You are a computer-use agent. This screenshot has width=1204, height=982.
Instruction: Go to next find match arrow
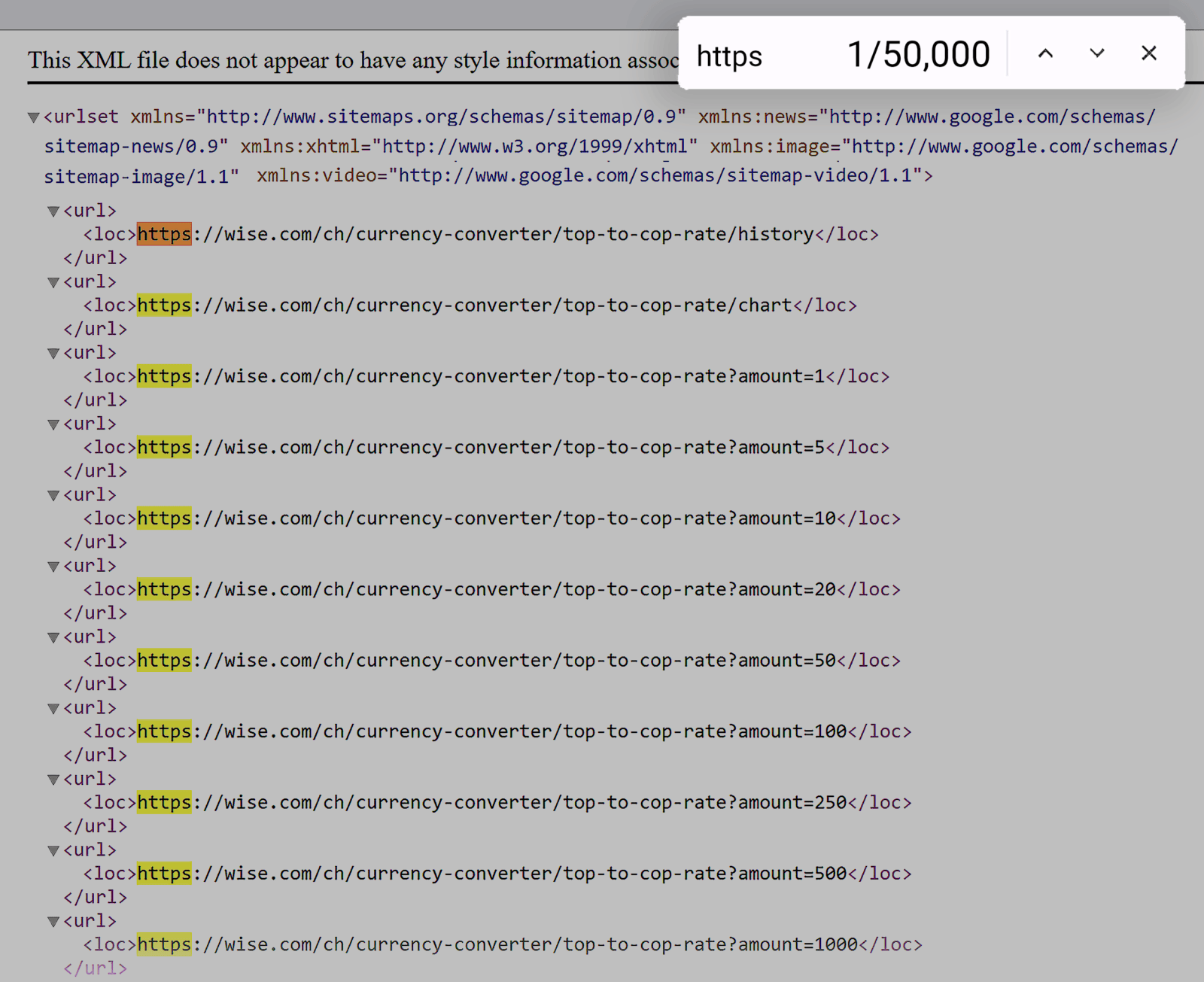click(1097, 53)
